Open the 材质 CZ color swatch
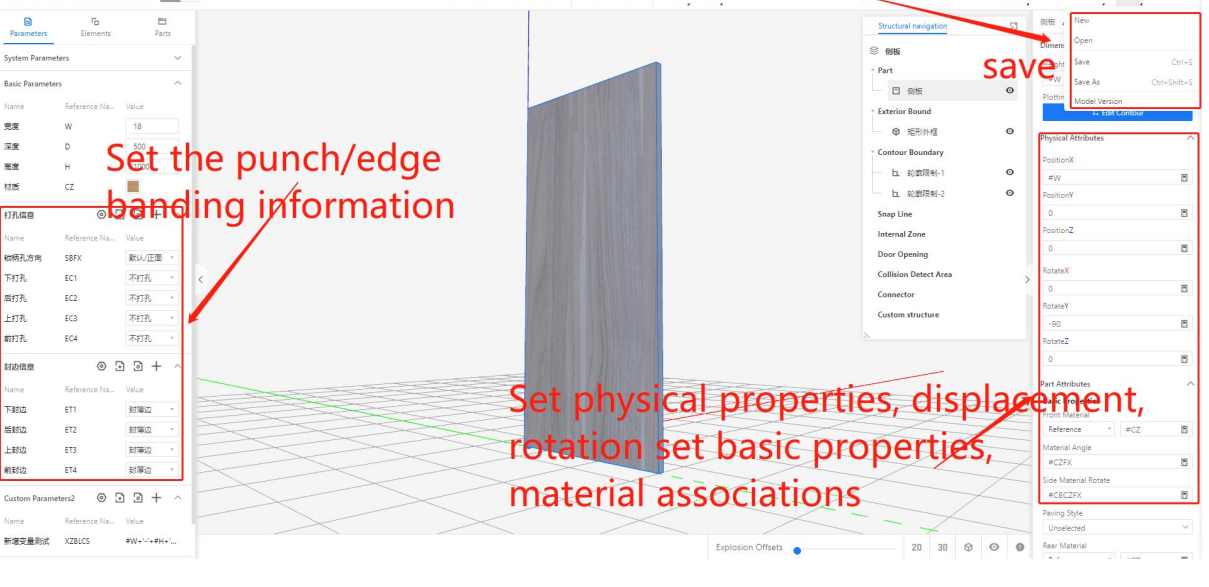The image size is (1209, 587). 133,186
